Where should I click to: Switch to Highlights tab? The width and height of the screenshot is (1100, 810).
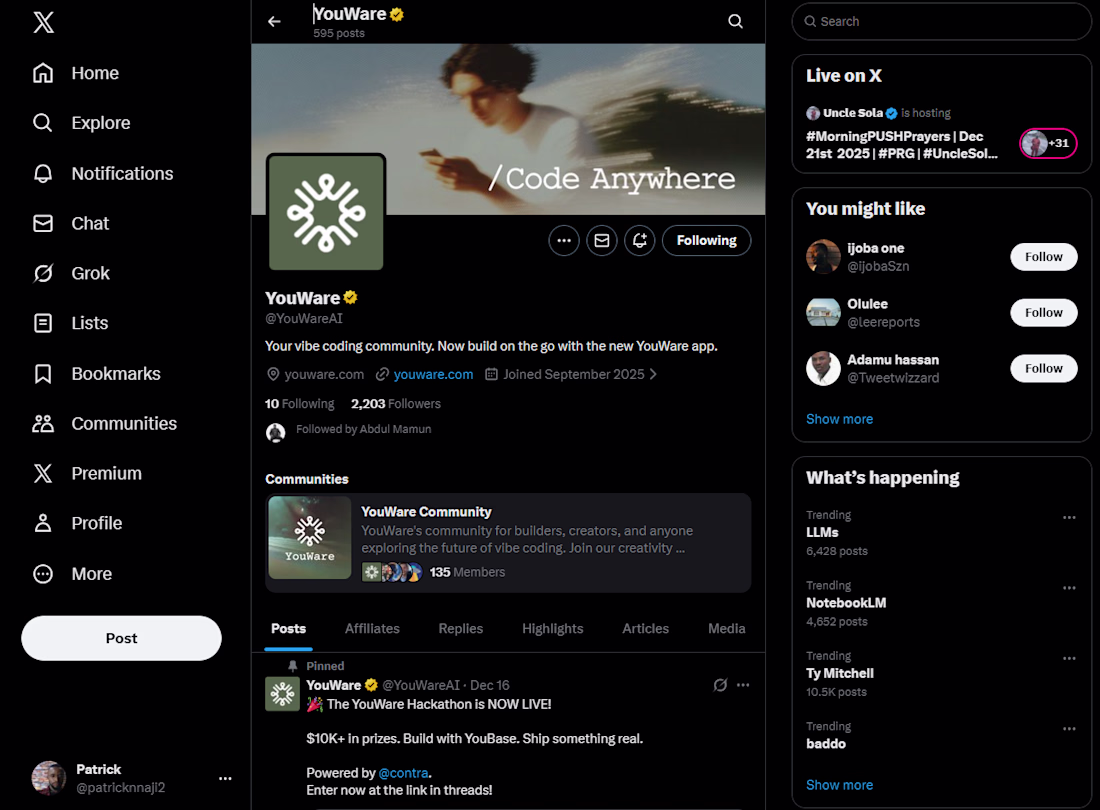553,629
